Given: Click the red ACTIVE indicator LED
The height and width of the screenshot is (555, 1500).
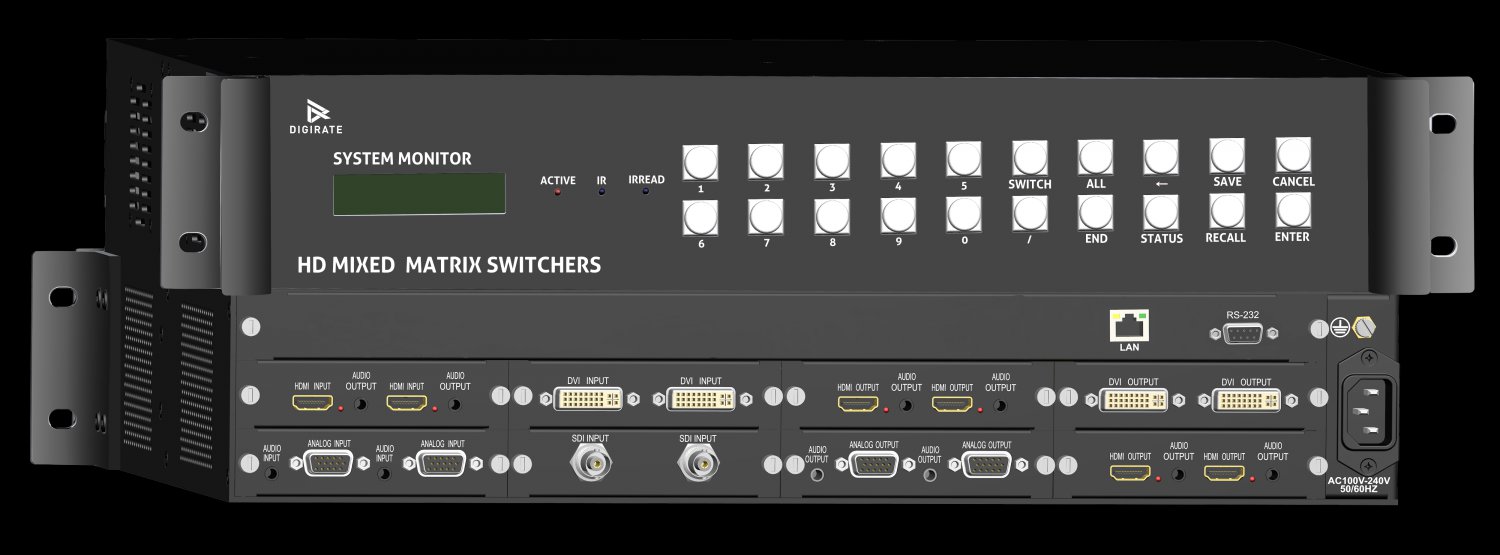Looking at the screenshot, I should tap(557, 192).
